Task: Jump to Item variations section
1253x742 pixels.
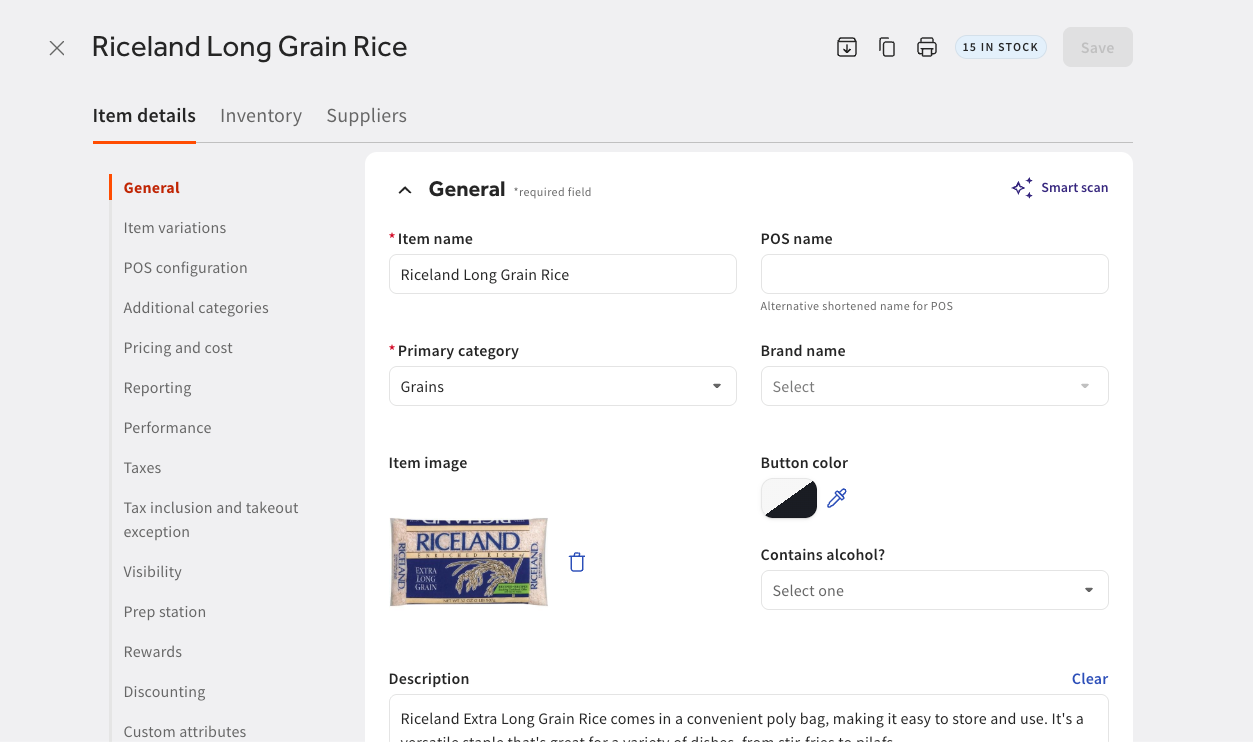Action: coord(175,228)
